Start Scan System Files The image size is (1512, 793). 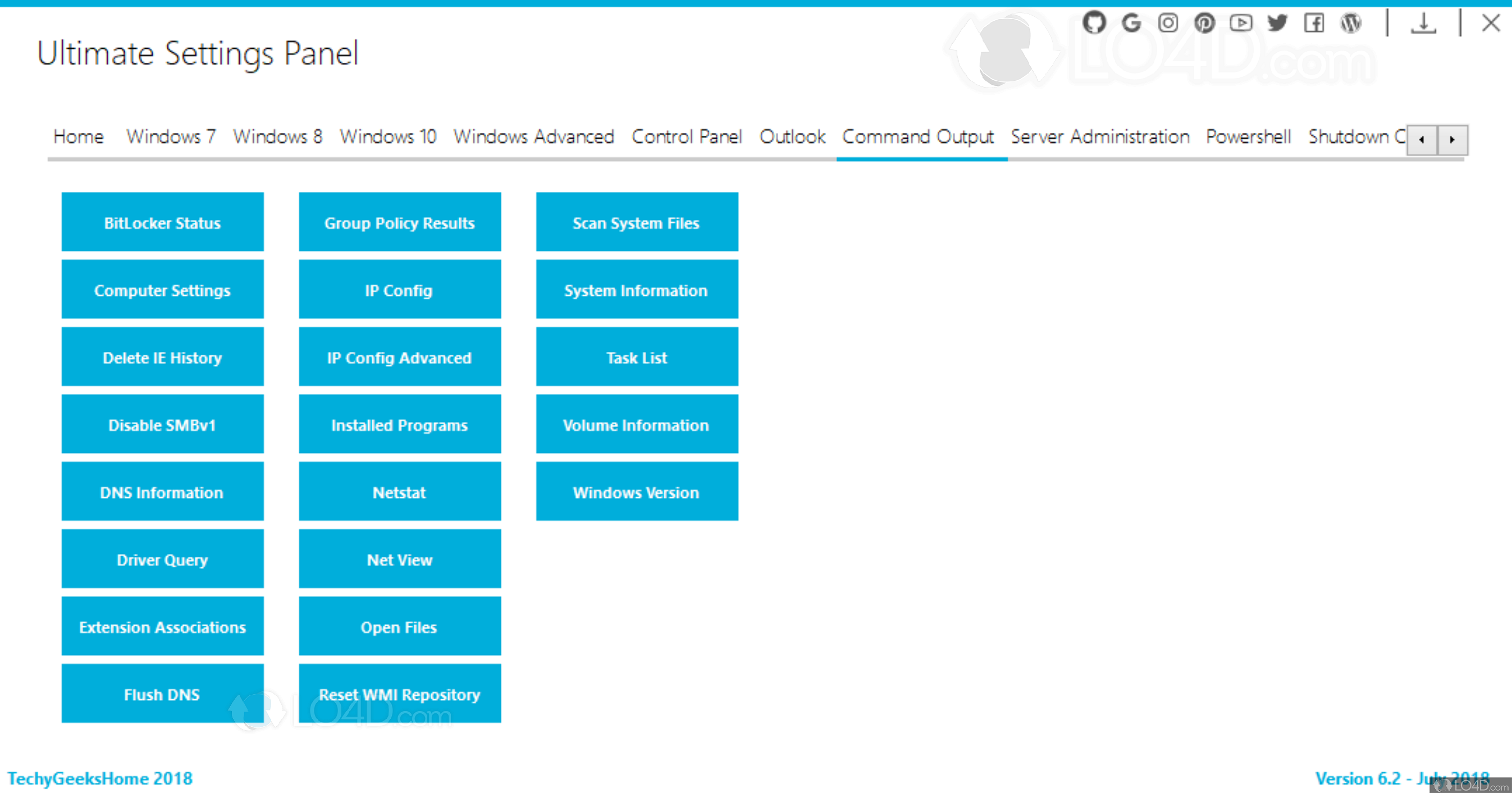click(636, 222)
